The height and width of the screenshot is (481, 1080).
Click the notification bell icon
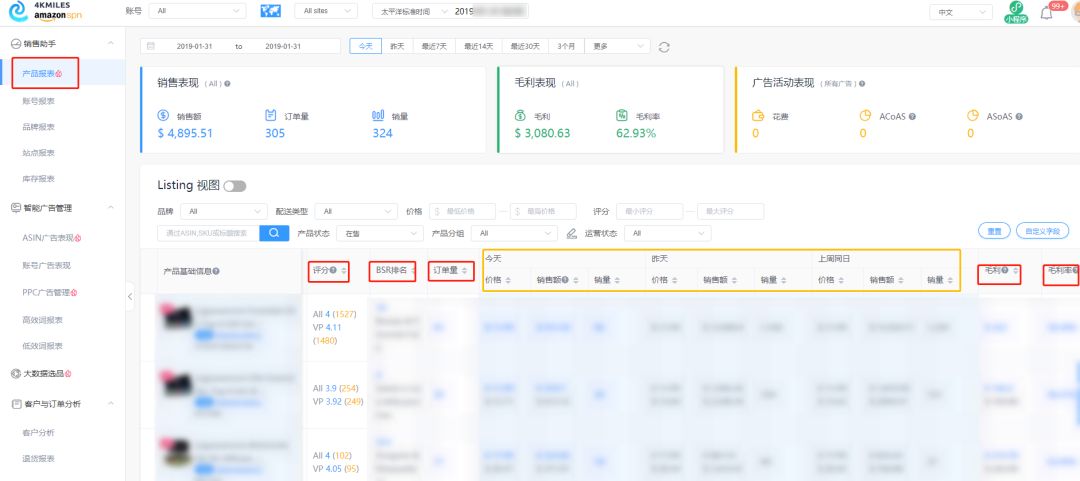coord(1047,12)
